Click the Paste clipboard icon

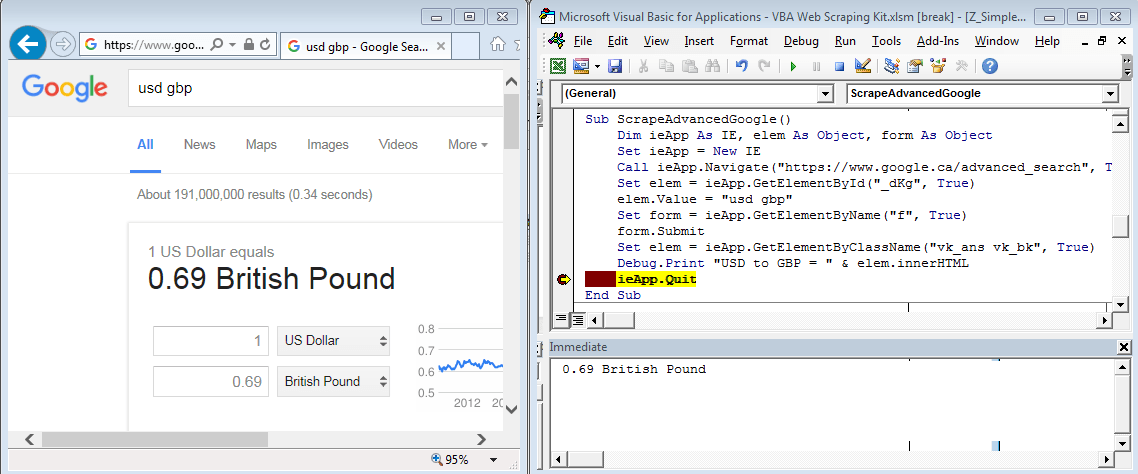(x=689, y=66)
